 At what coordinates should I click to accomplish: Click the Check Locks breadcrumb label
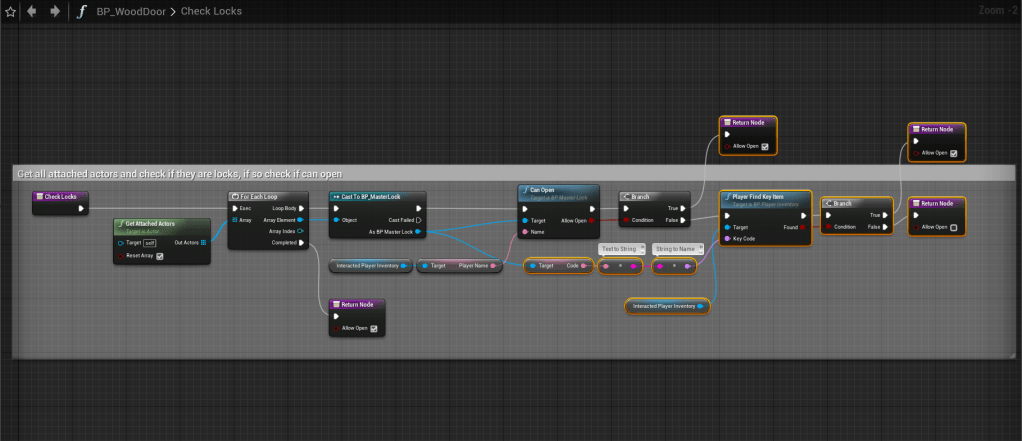[211, 12]
